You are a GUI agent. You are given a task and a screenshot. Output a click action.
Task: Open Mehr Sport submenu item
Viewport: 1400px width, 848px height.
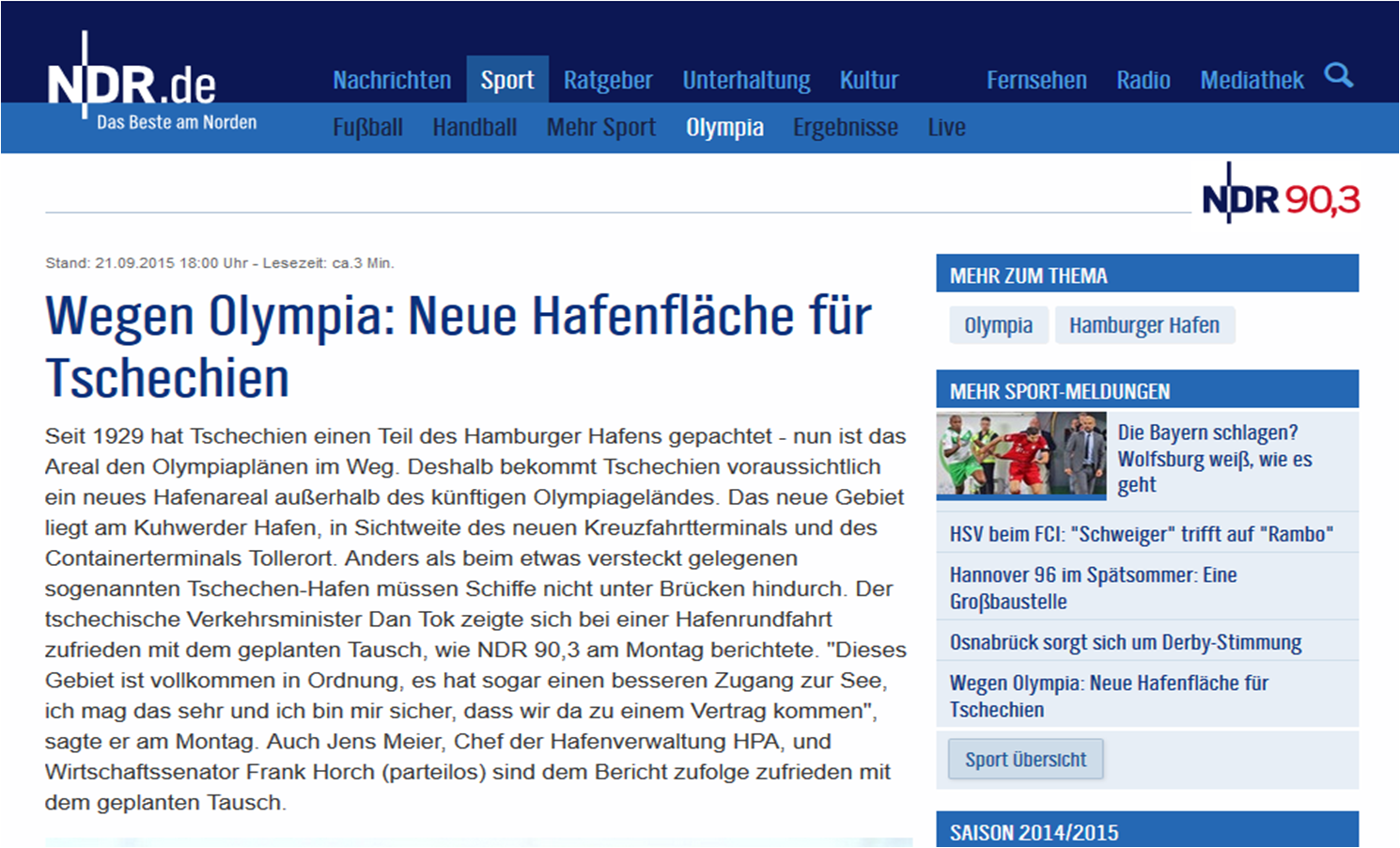(x=601, y=127)
